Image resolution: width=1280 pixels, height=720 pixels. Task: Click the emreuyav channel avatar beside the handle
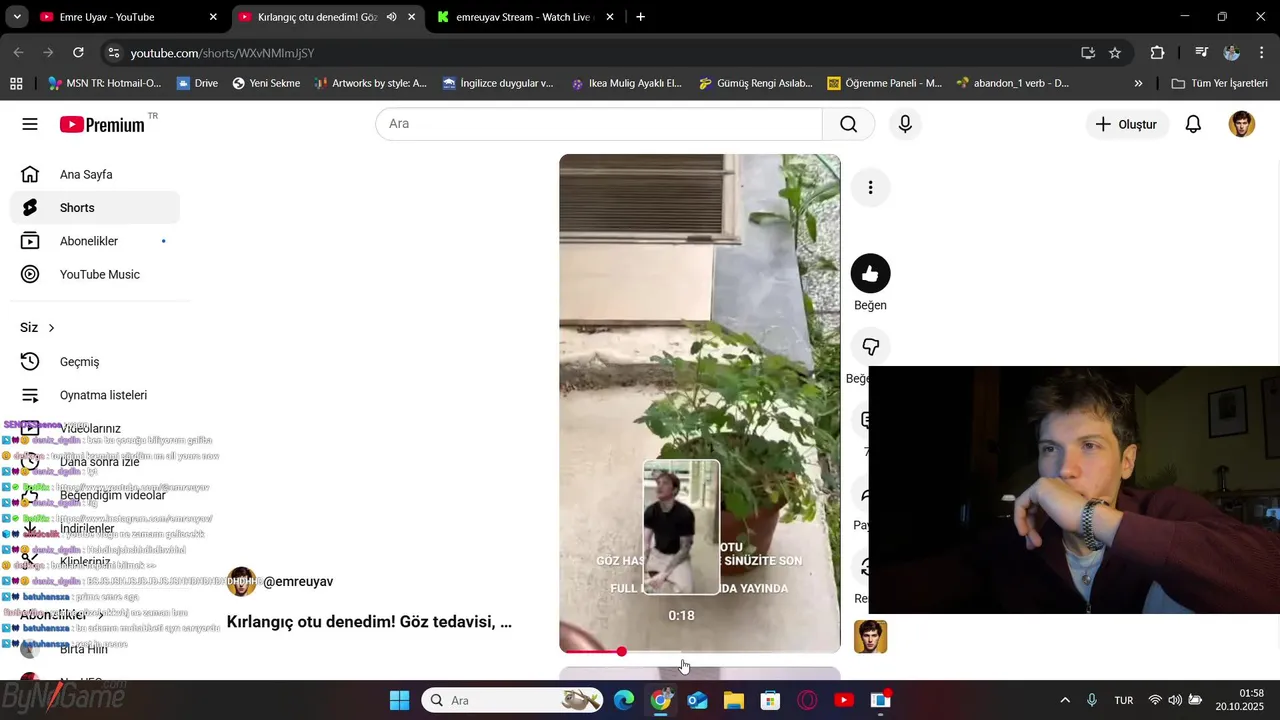click(241, 581)
